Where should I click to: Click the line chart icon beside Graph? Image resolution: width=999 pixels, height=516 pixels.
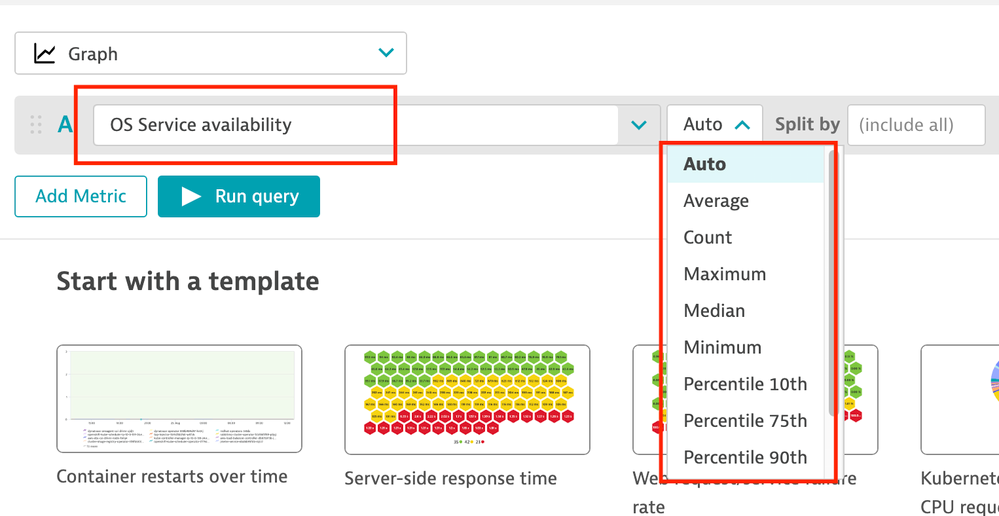[x=45, y=54]
